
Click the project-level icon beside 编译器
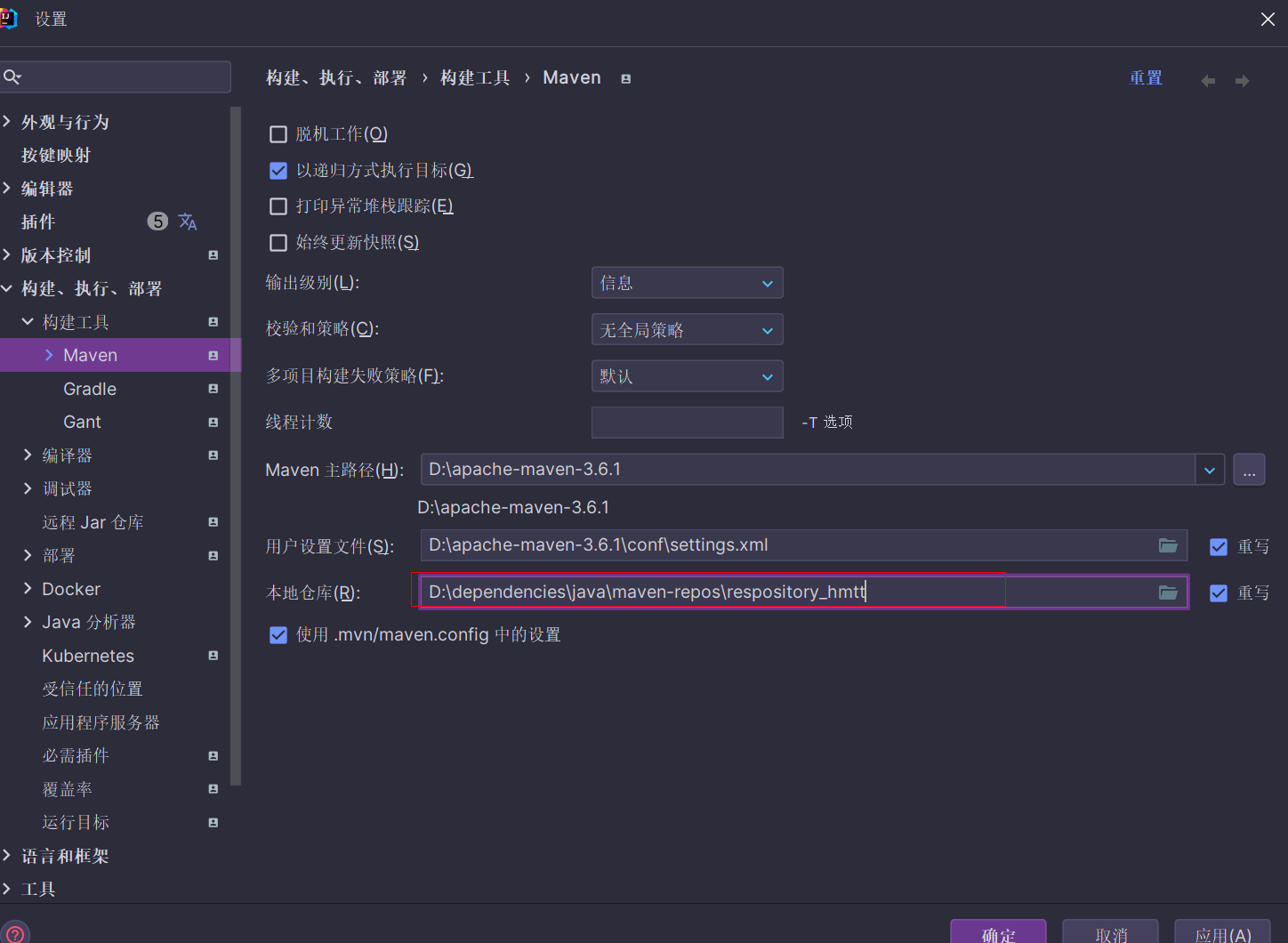(x=213, y=455)
